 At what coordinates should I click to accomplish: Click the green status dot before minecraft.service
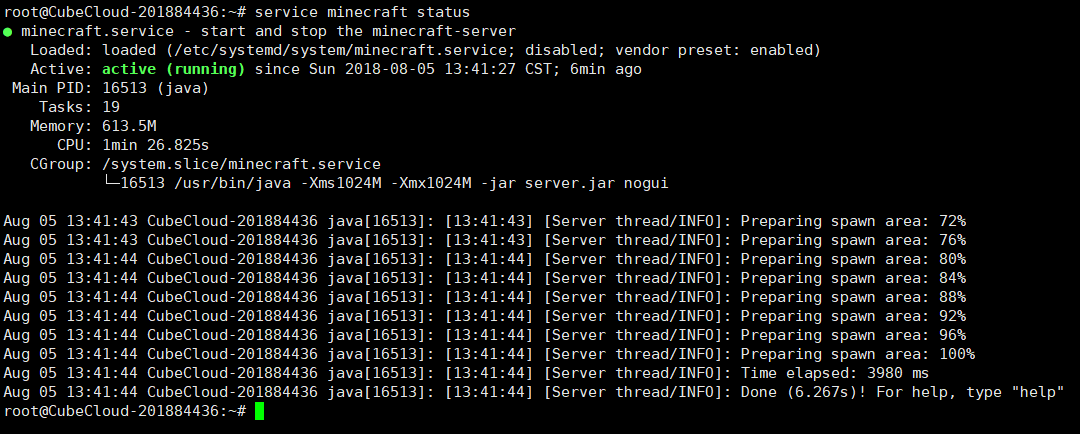click(x=8, y=32)
